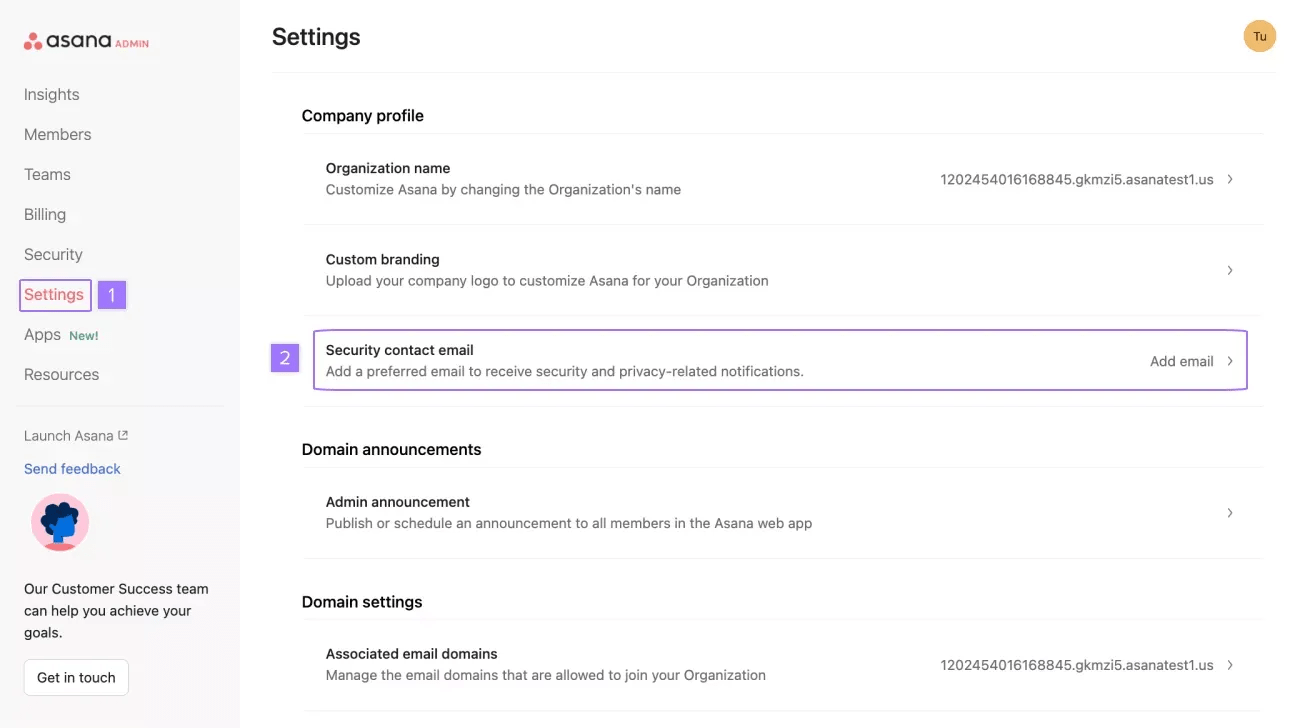Select Insights in the admin sidebar
Screen dimensions: 1300x728
pos(51,94)
